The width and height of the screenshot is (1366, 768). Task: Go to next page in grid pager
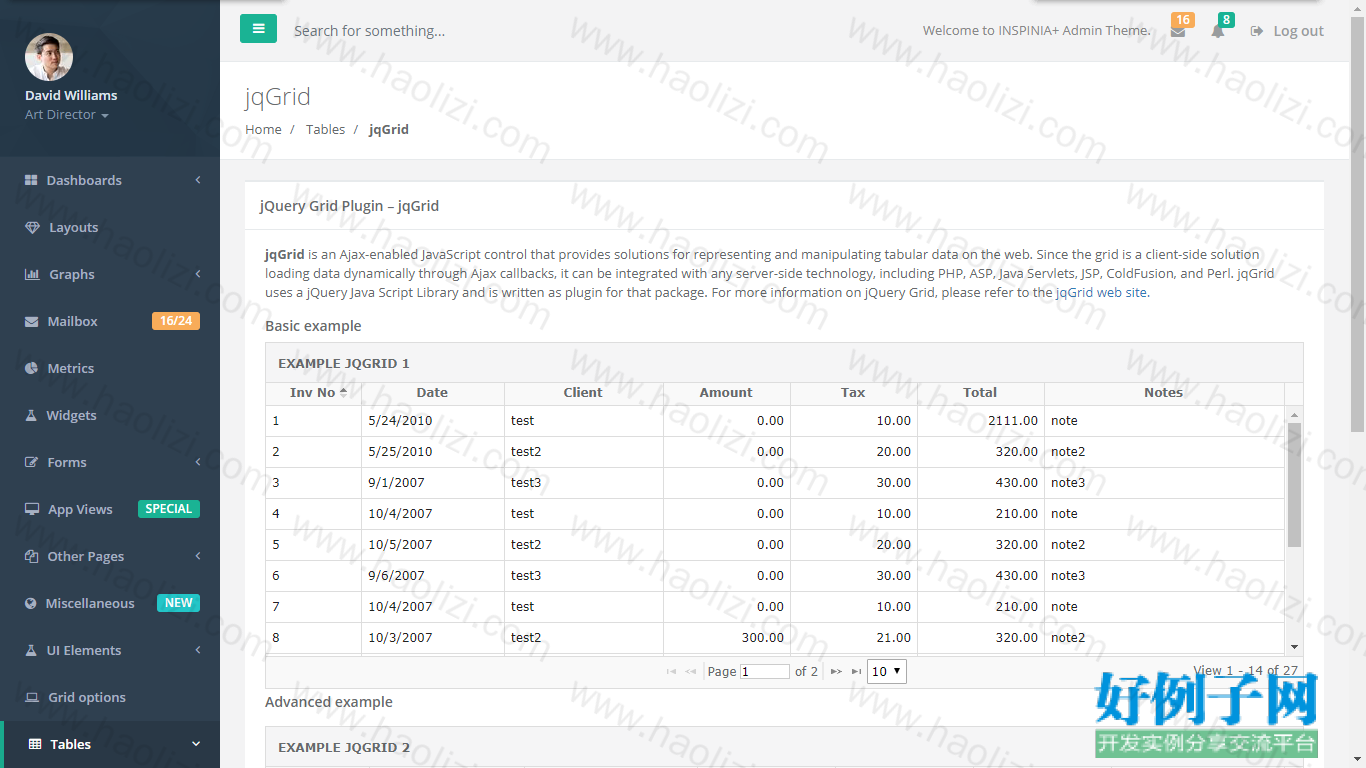pyautogui.click(x=836, y=672)
